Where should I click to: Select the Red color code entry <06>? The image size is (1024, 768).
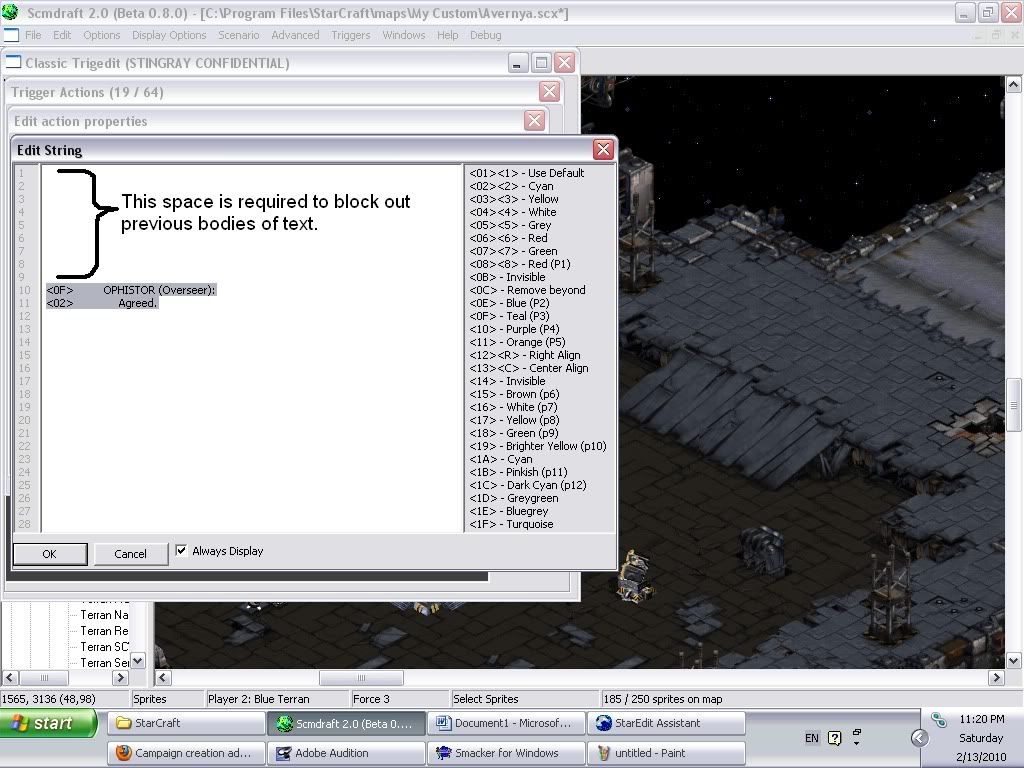pyautogui.click(x=509, y=238)
